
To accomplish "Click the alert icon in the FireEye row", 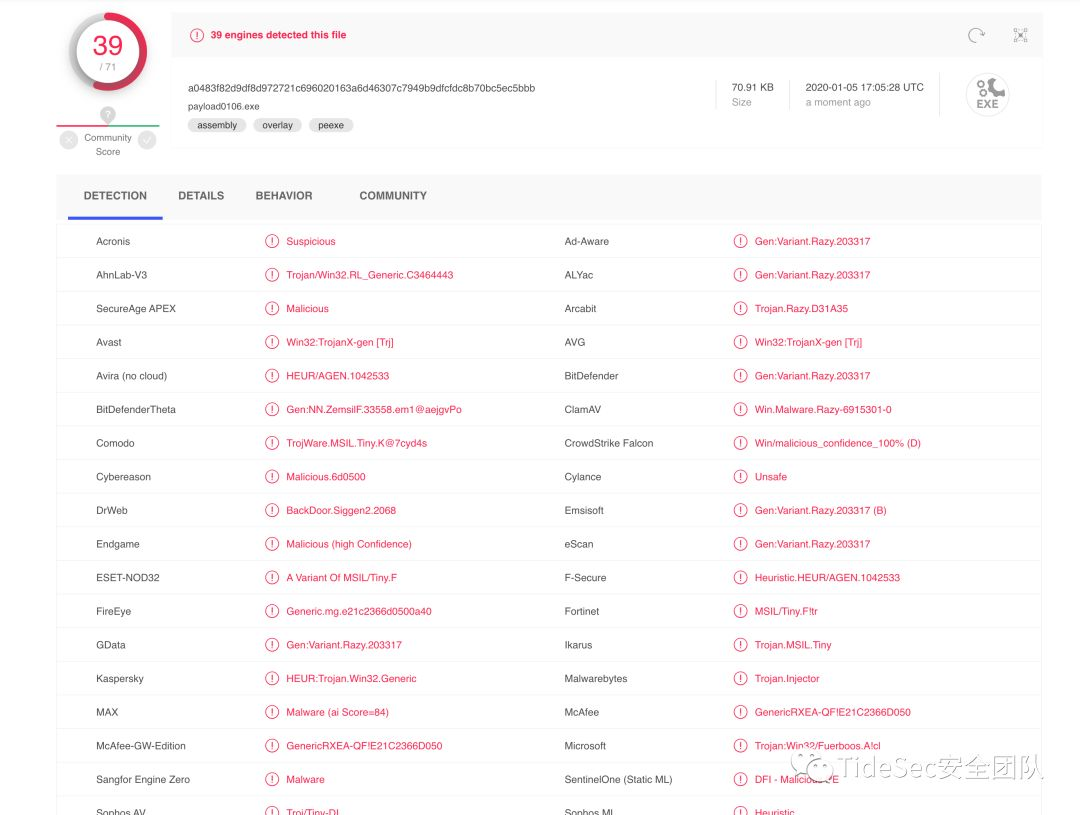I will 272,611.
